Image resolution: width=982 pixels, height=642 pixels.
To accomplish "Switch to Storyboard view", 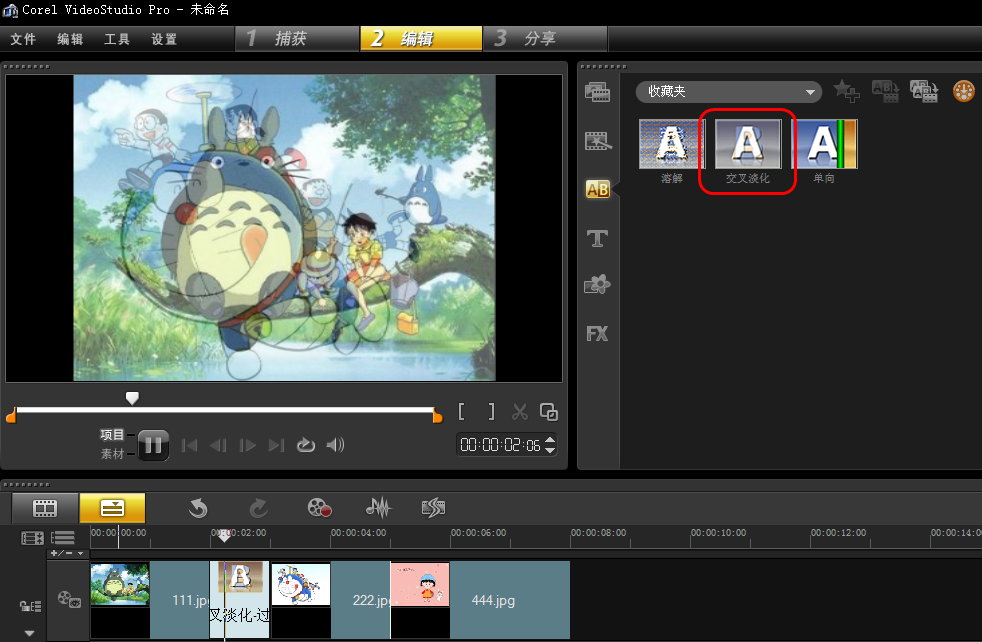I will point(45,508).
